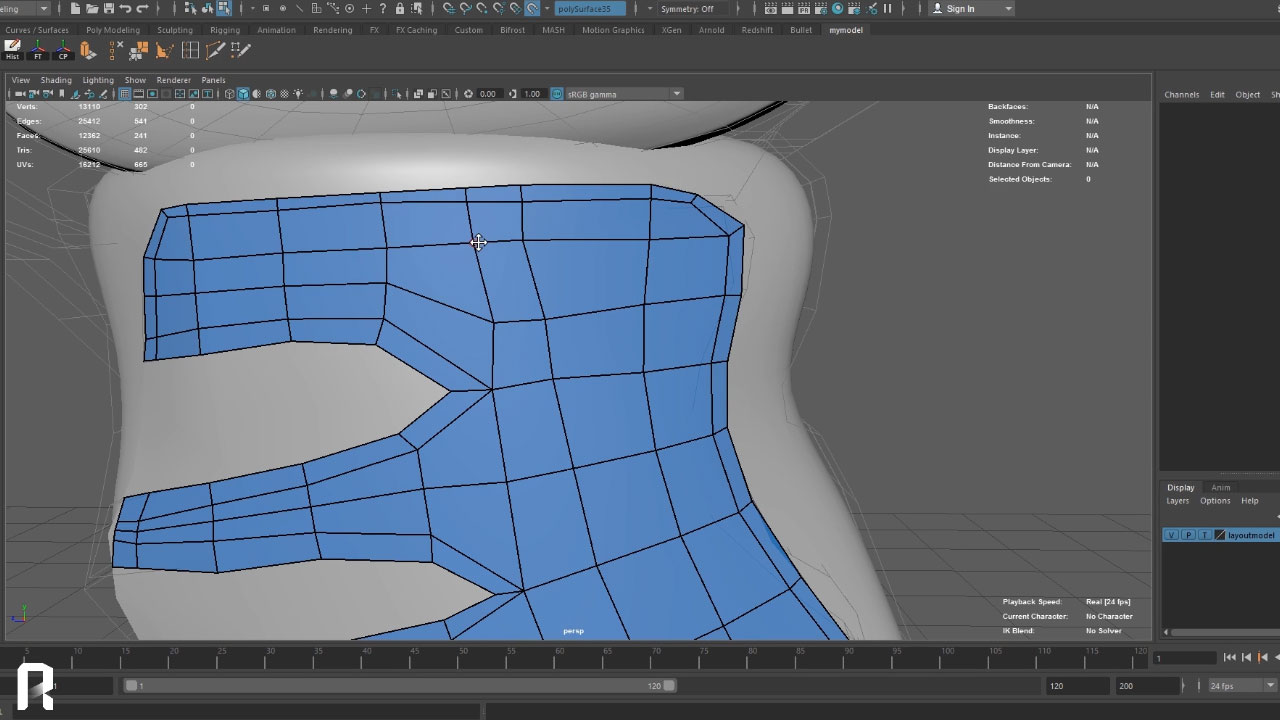Open the Hist shelf tool

point(13,50)
